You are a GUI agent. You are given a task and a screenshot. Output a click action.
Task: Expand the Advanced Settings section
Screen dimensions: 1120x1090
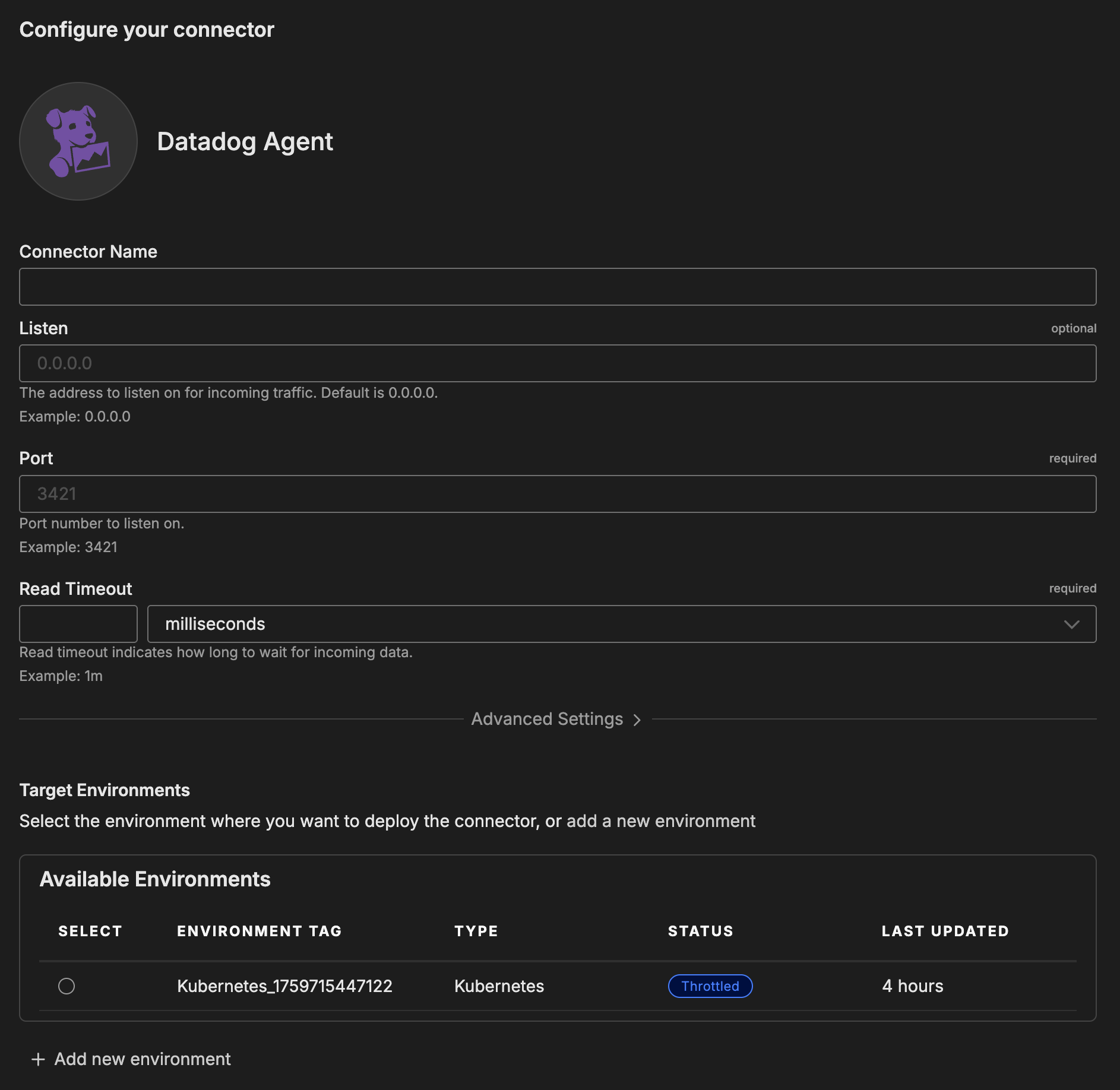click(x=547, y=719)
